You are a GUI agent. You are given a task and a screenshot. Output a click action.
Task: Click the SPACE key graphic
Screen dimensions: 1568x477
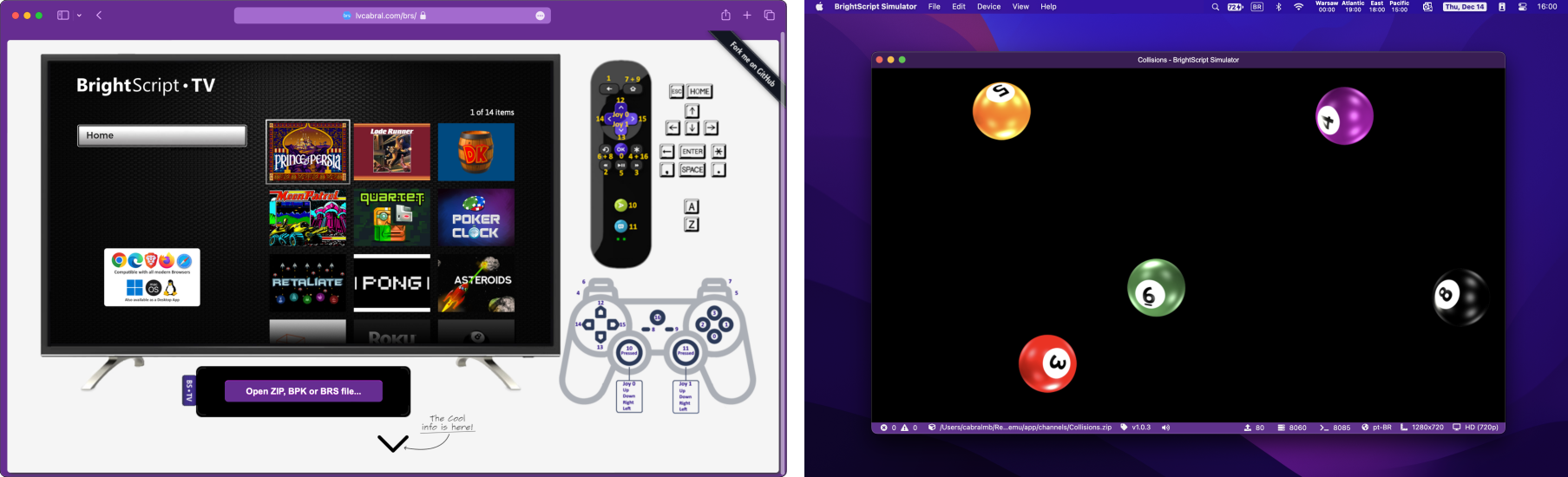coord(692,170)
